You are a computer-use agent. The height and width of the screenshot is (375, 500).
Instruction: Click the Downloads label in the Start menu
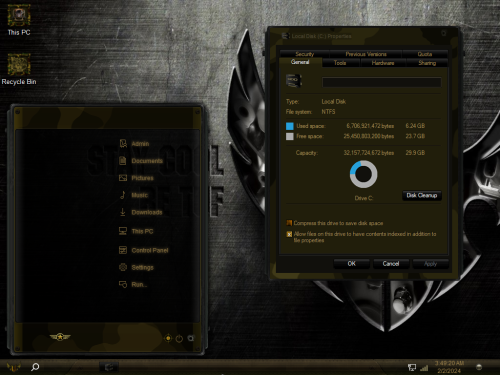click(x=147, y=212)
